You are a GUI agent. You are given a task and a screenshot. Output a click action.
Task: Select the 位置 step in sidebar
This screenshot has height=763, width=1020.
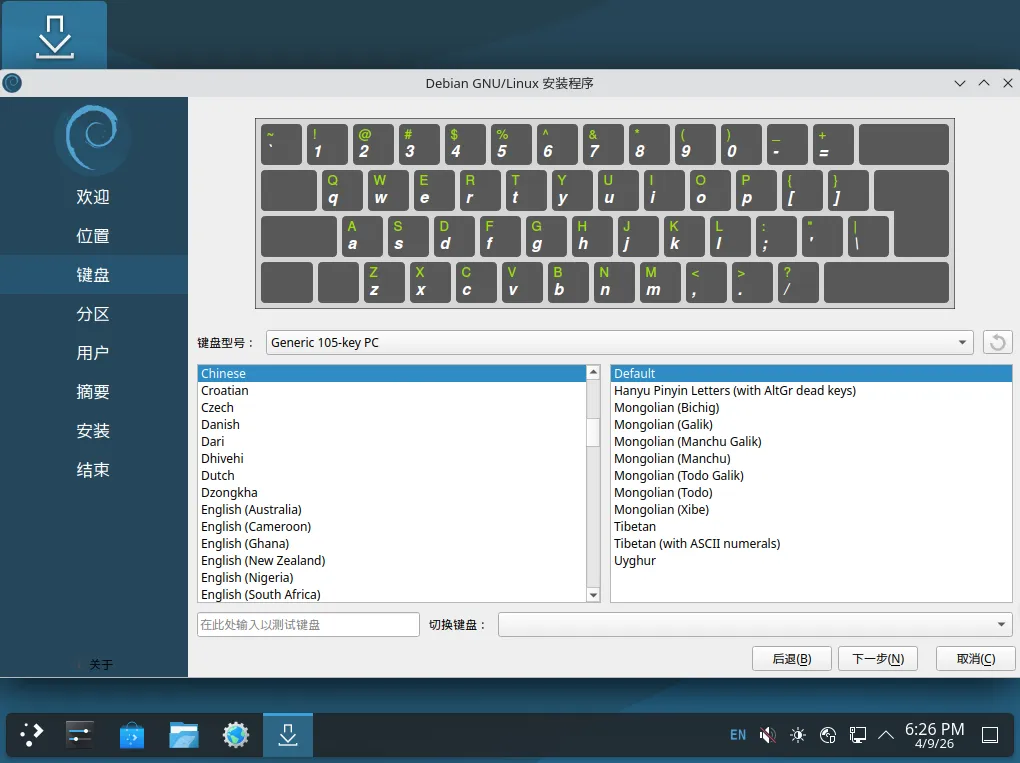coord(93,235)
